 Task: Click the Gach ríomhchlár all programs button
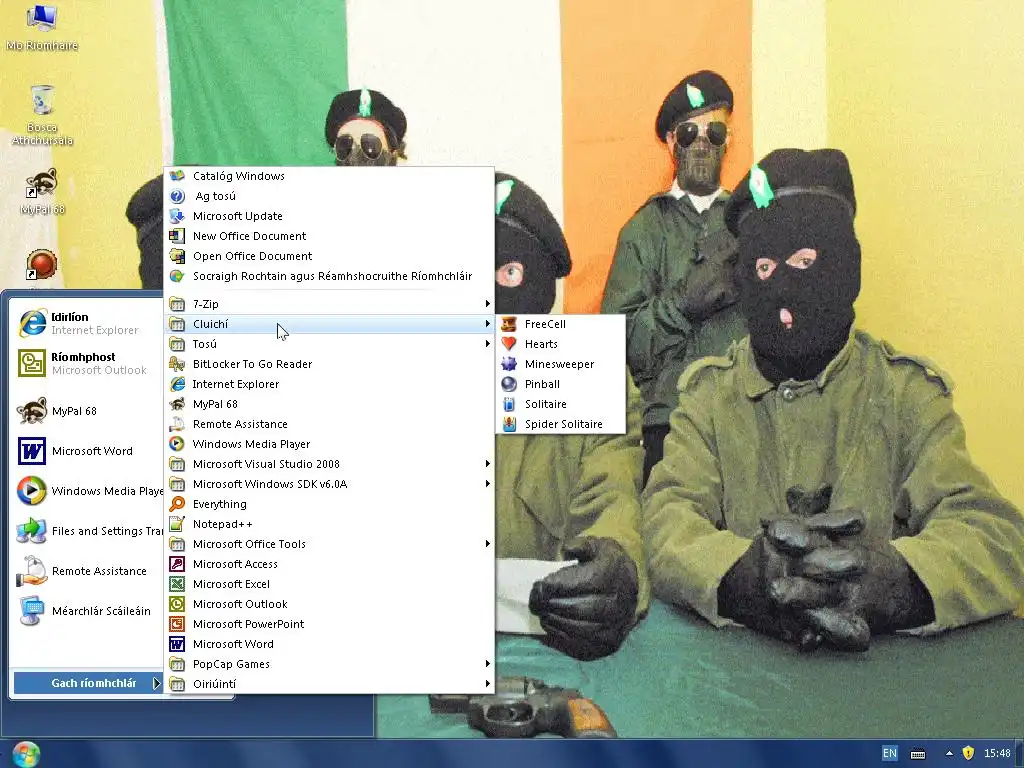(x=88, y=683)
